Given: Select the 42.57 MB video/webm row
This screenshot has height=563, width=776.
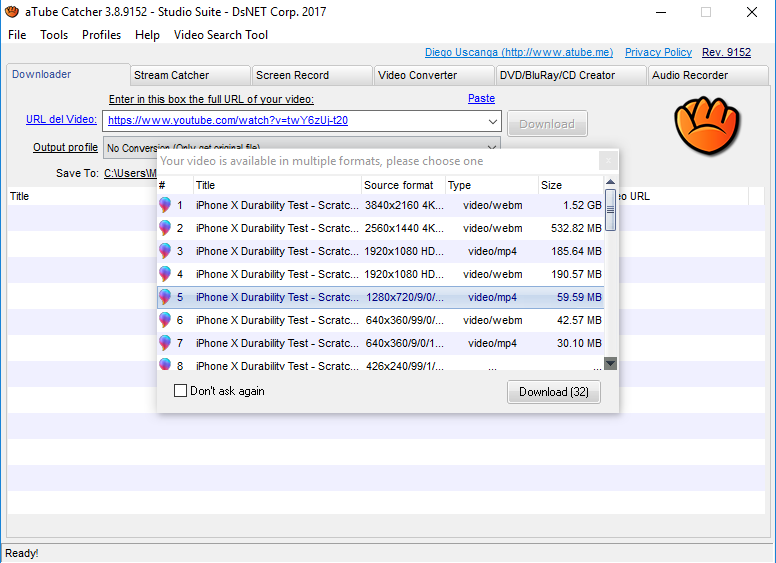Looking at the screenshot, I should click(x=381, y=320).
